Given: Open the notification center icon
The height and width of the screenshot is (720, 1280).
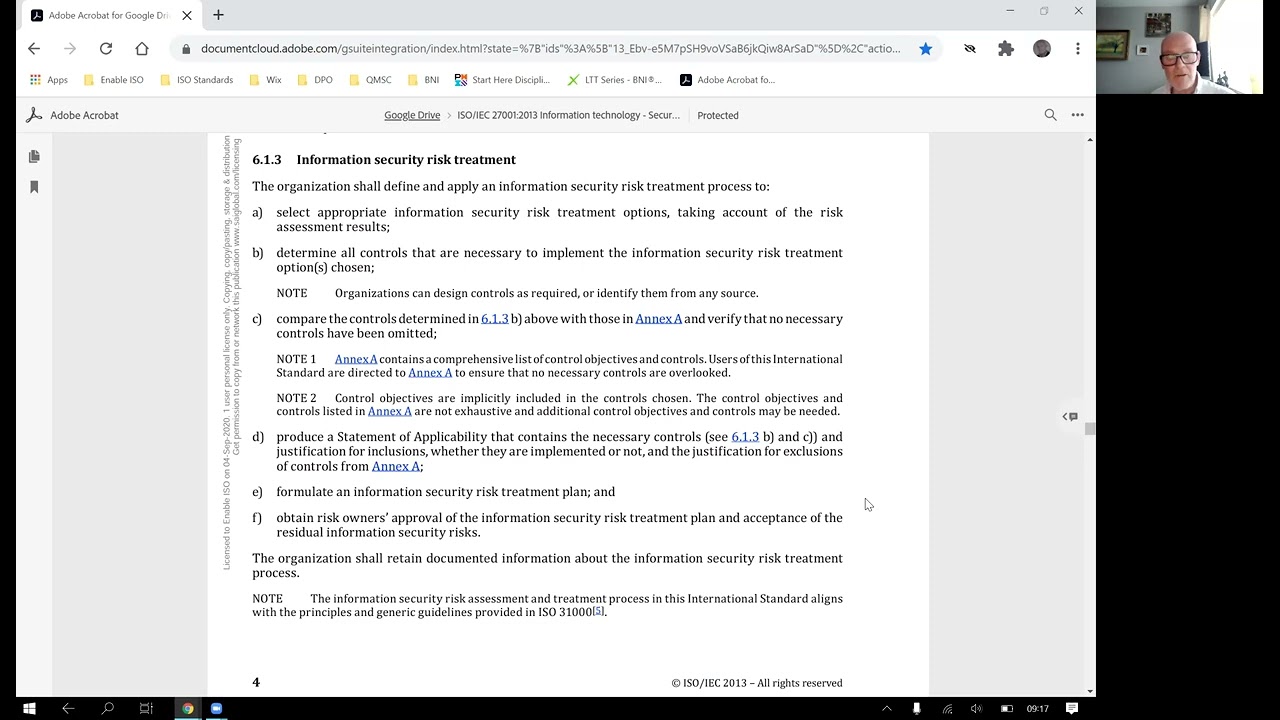Looking at the screenshot, I should pos(1072,708).
